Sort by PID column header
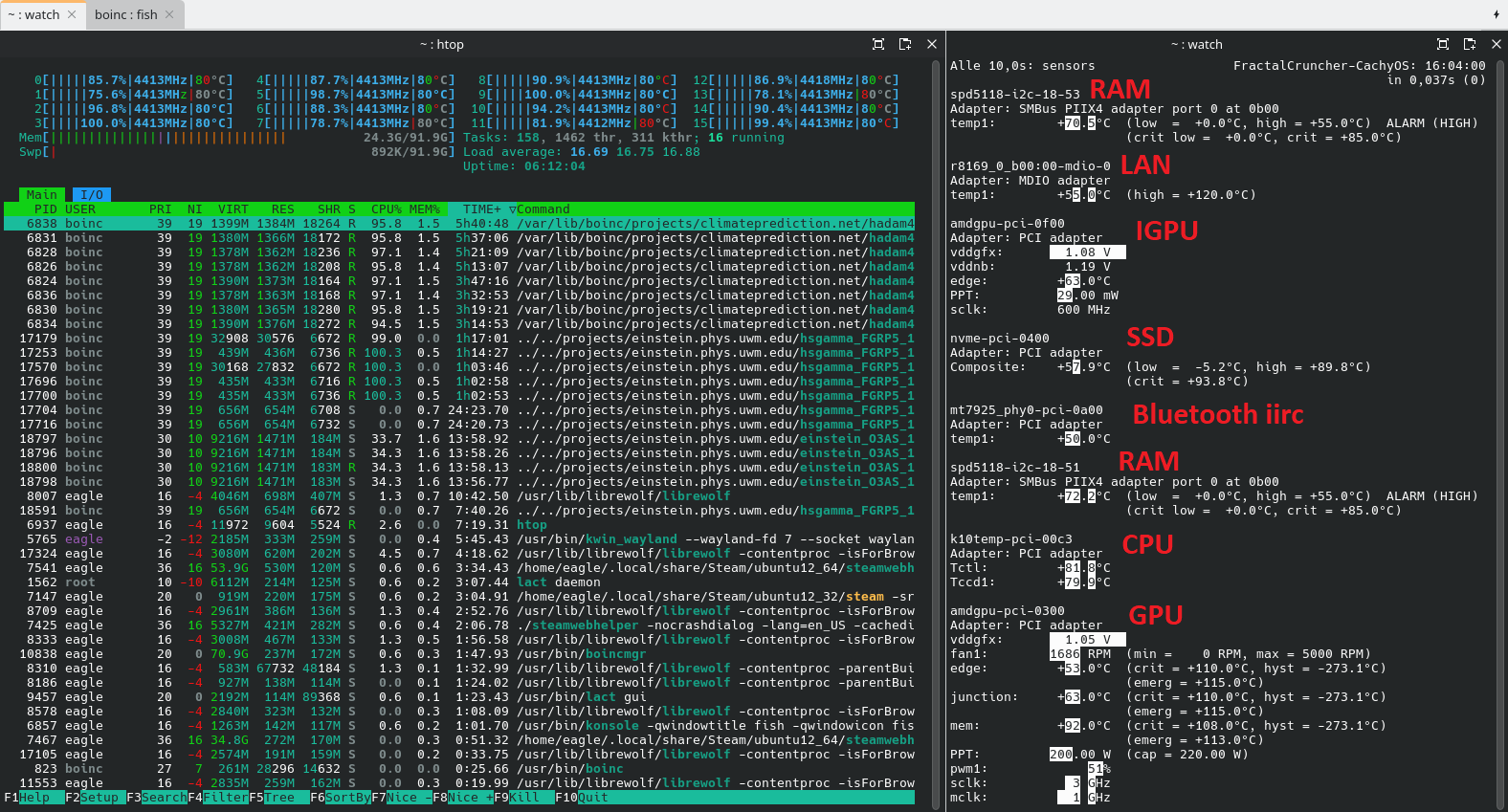The width and height of the screenshot is (1508, 812). (46, 209)
